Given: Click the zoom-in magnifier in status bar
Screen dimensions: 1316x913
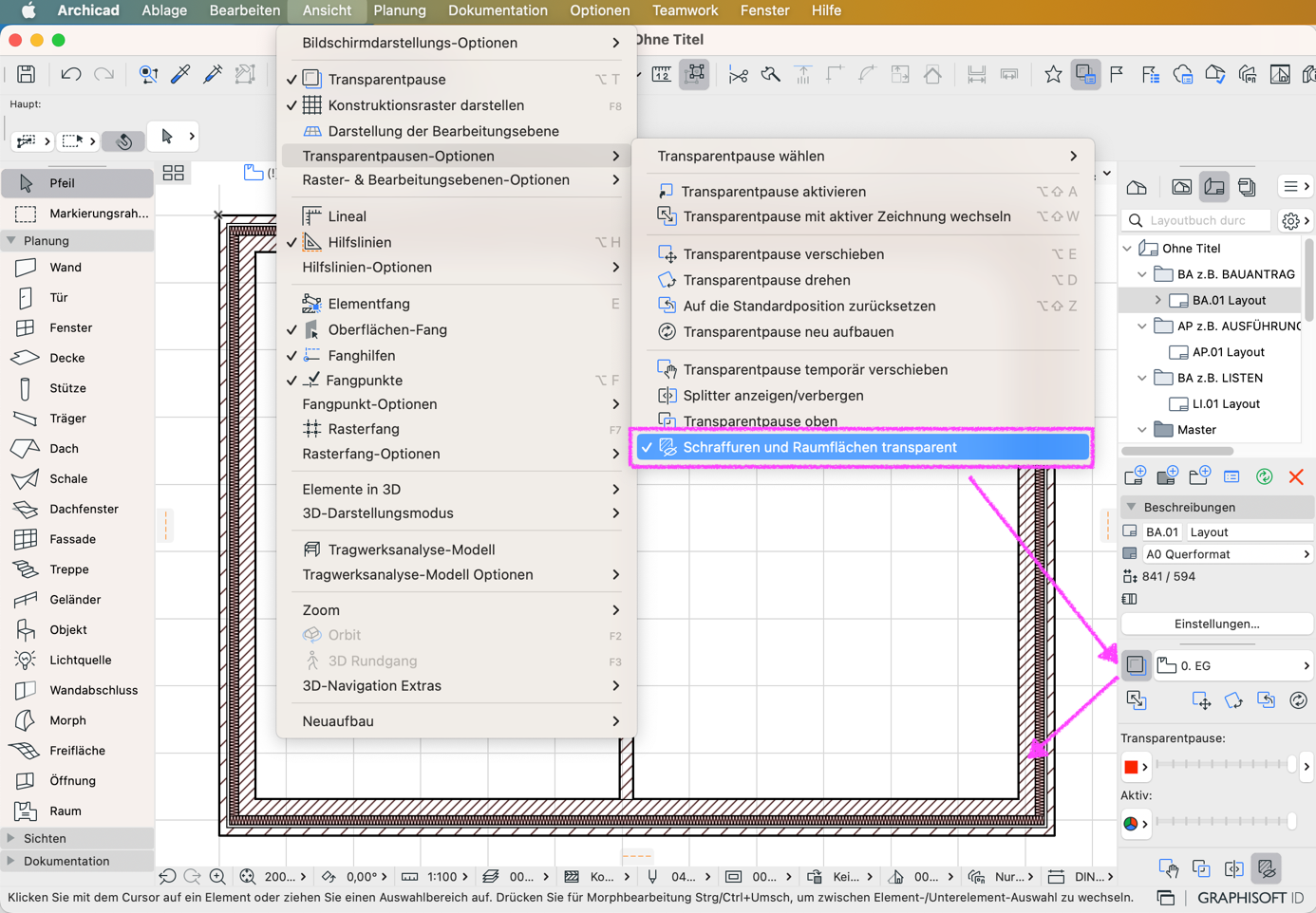Looking at the screenshot, I should 217,877.
